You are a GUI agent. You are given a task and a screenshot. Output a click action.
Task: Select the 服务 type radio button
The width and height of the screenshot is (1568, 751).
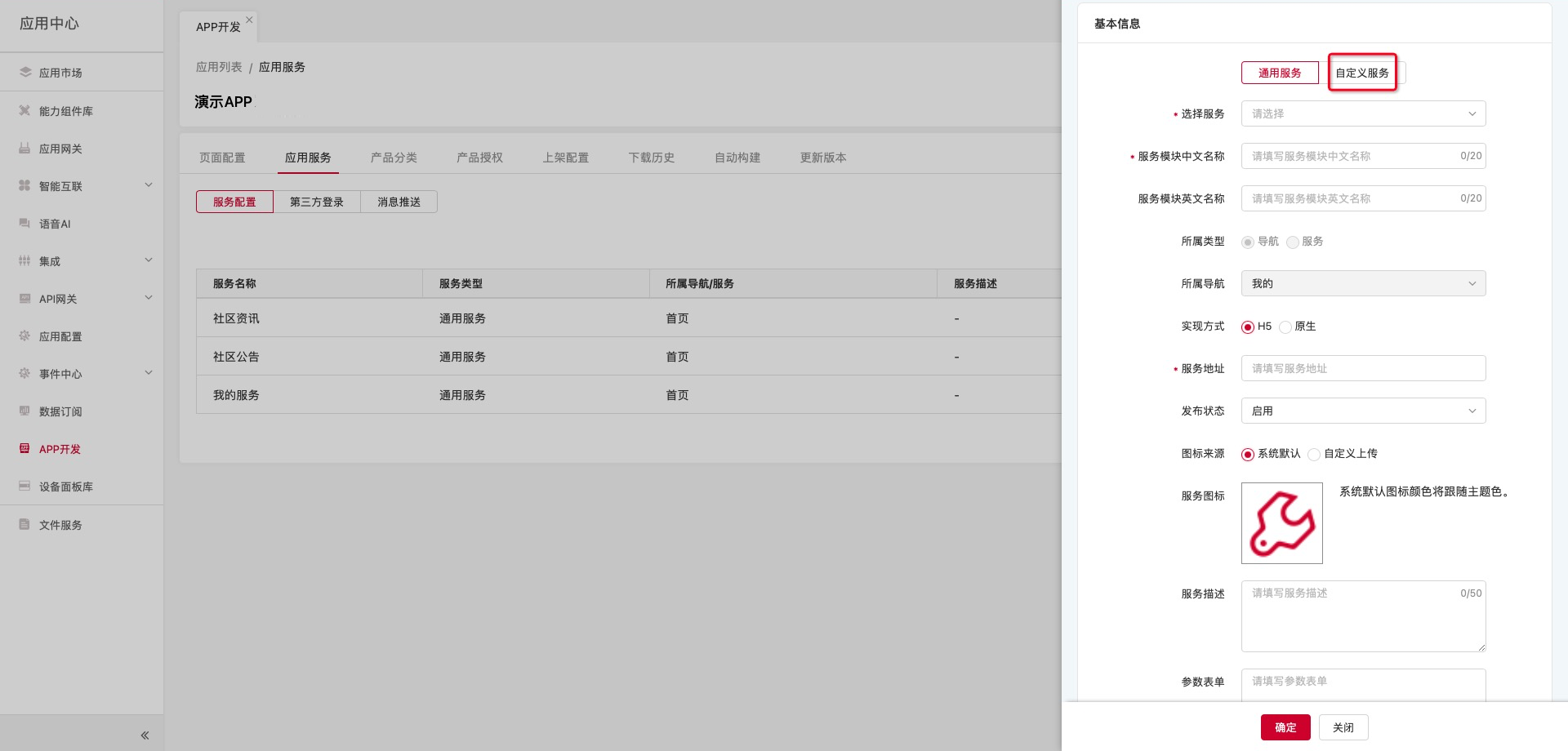coord(1293,242)
